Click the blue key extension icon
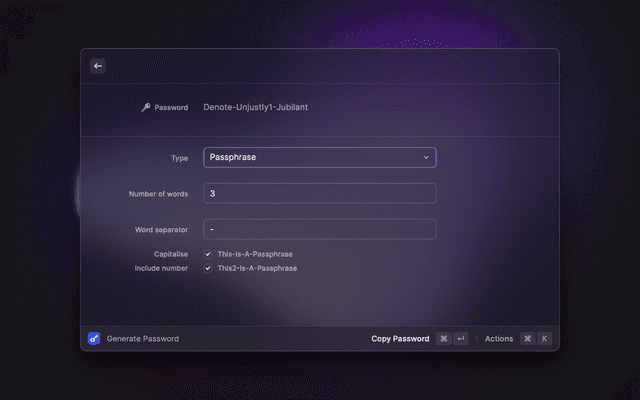The image size is (640, 400). [94, 339]
